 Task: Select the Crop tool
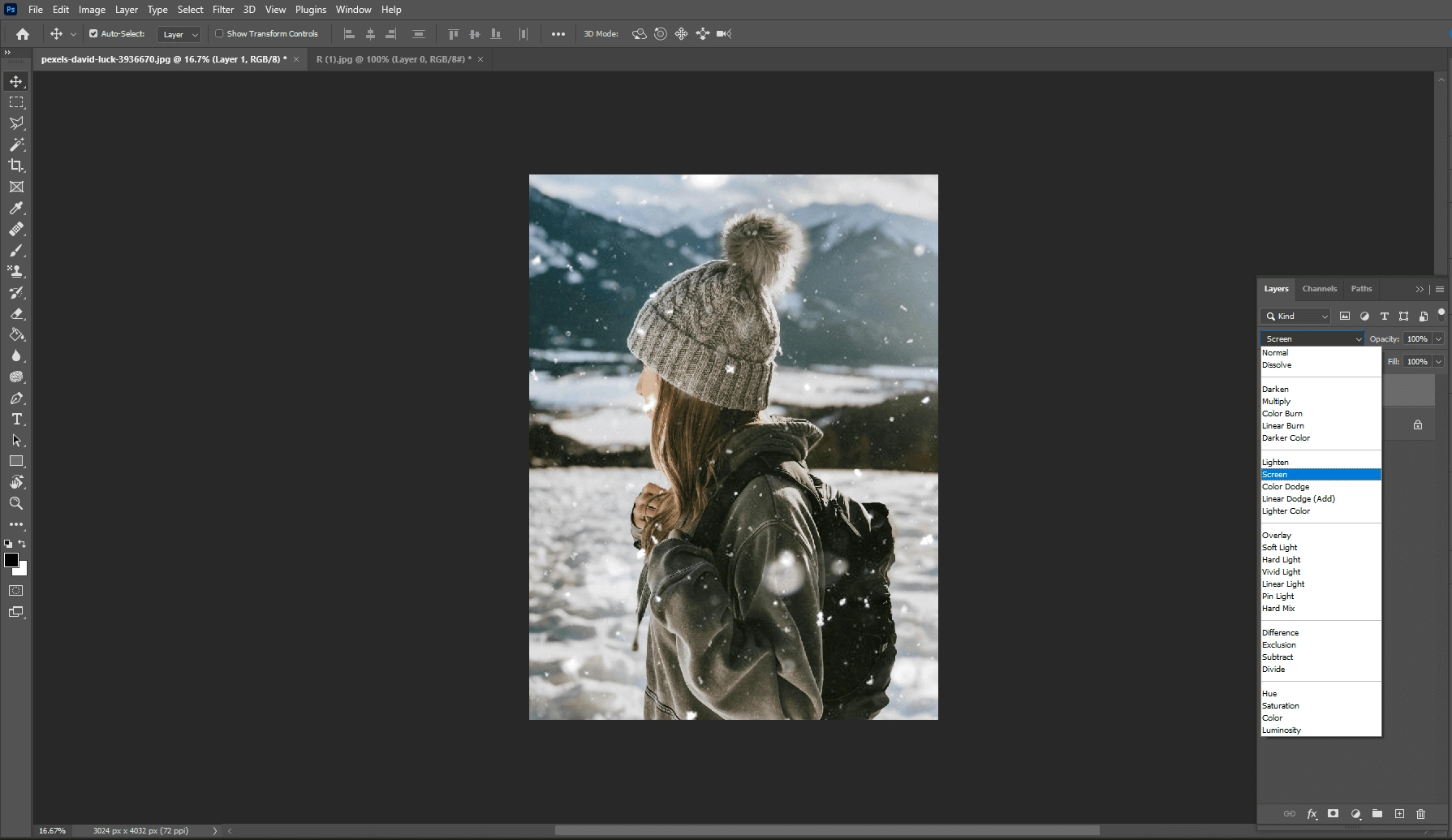pyautogui.click(x=16, y=166)
